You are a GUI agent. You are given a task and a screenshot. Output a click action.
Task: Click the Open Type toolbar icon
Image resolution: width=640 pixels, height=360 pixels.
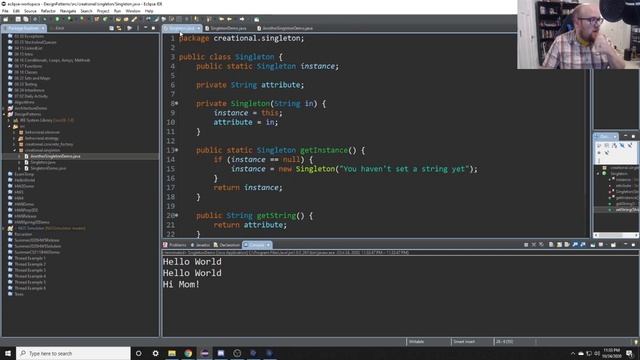[x=118, y=19]
